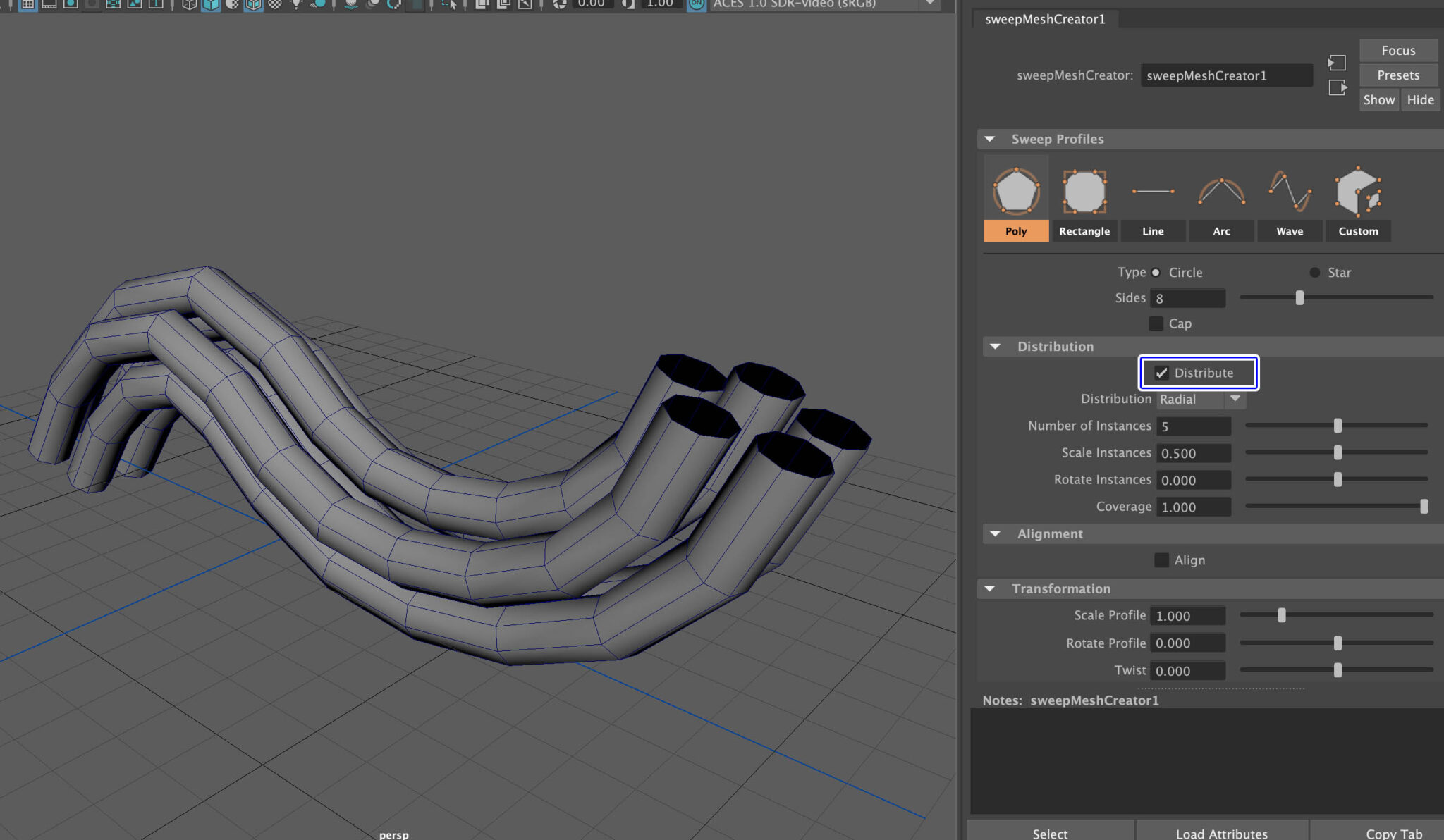The height and width of the screenshot is (840, 1444).
Task: Uncheck the Distribute checkbox
Action: pos(1162,373)
